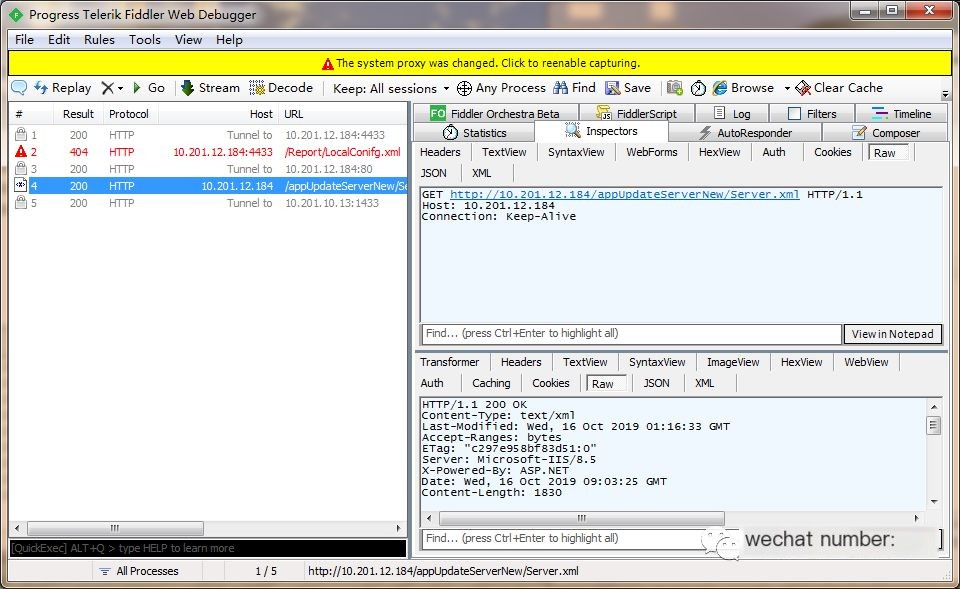Click the camera screenshot toolbar icon
Viewport: 960px width, 589px height.
[675, 88]
